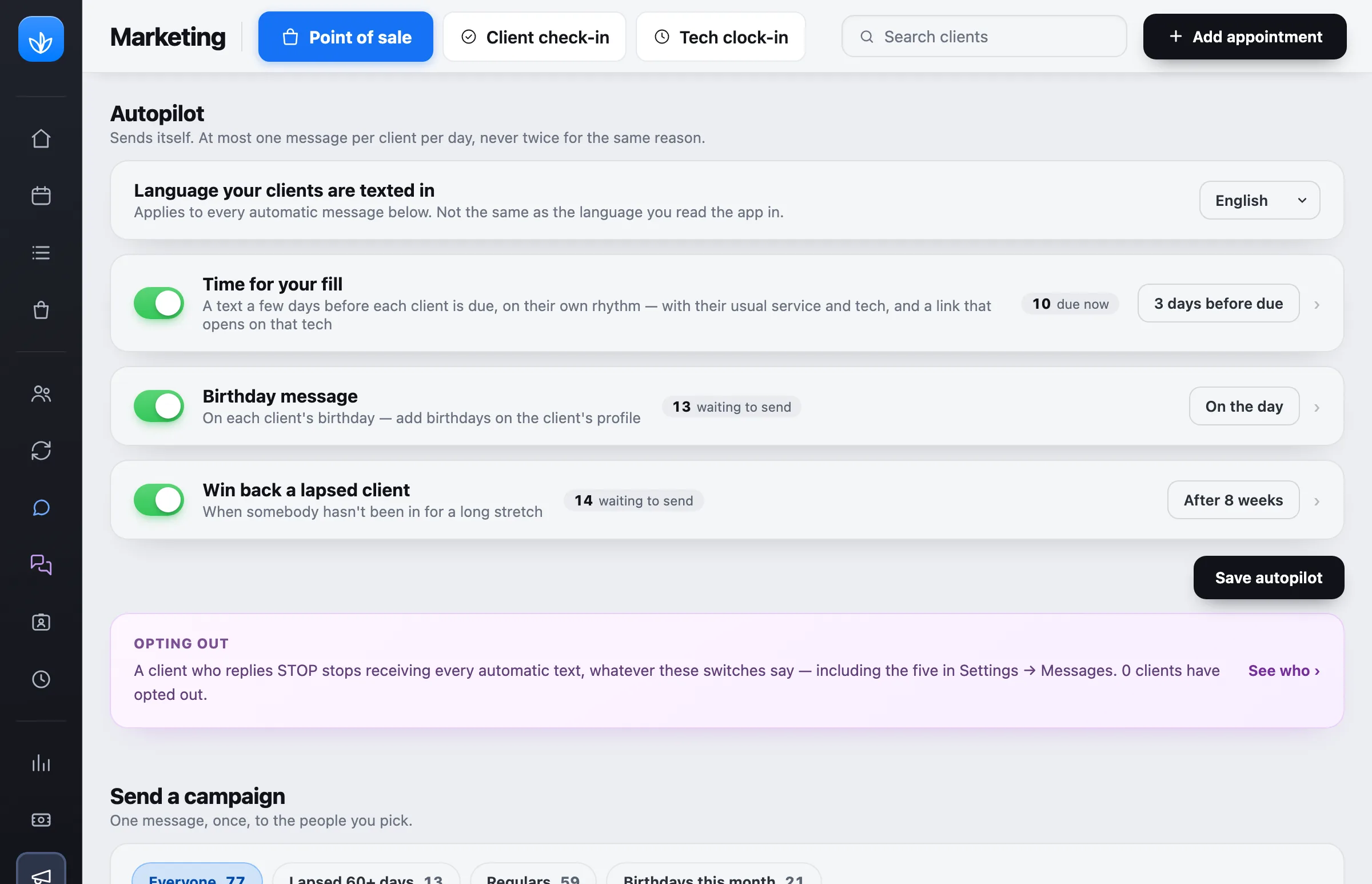The image size is (1372, 884).
Task: Click the 14 waiting to send badge
Action: (x=633, y=500)
